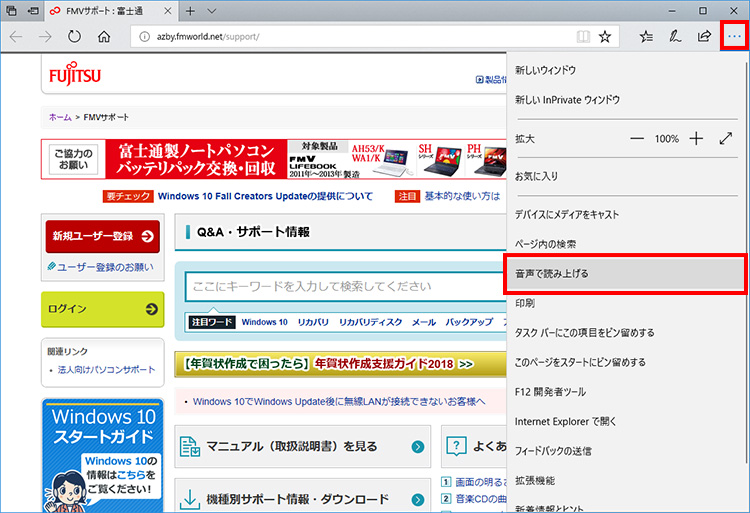Image resolution: width=750 pixels, height=513 pixels.
Task: Zoom out with the minus button
Action: coord(637,139)
